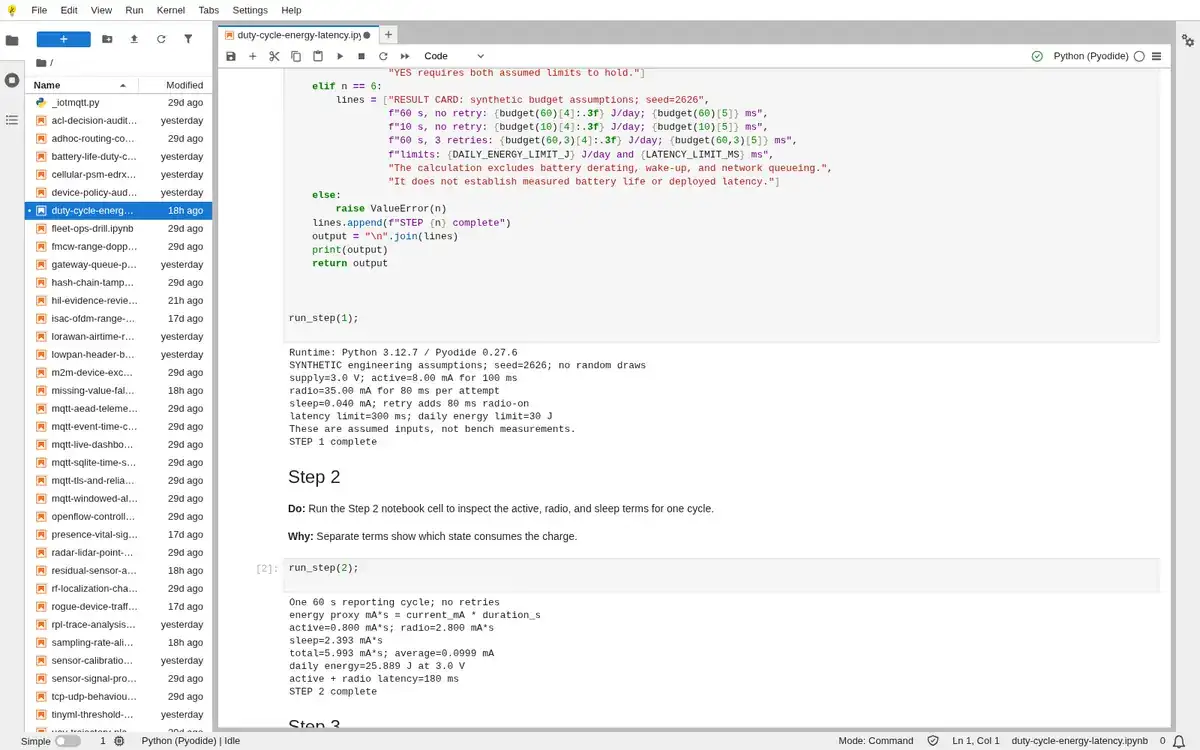Click the JupyterLite logo icon
This screenshot has height=750, width=1200.
click(x=11, y=10)
